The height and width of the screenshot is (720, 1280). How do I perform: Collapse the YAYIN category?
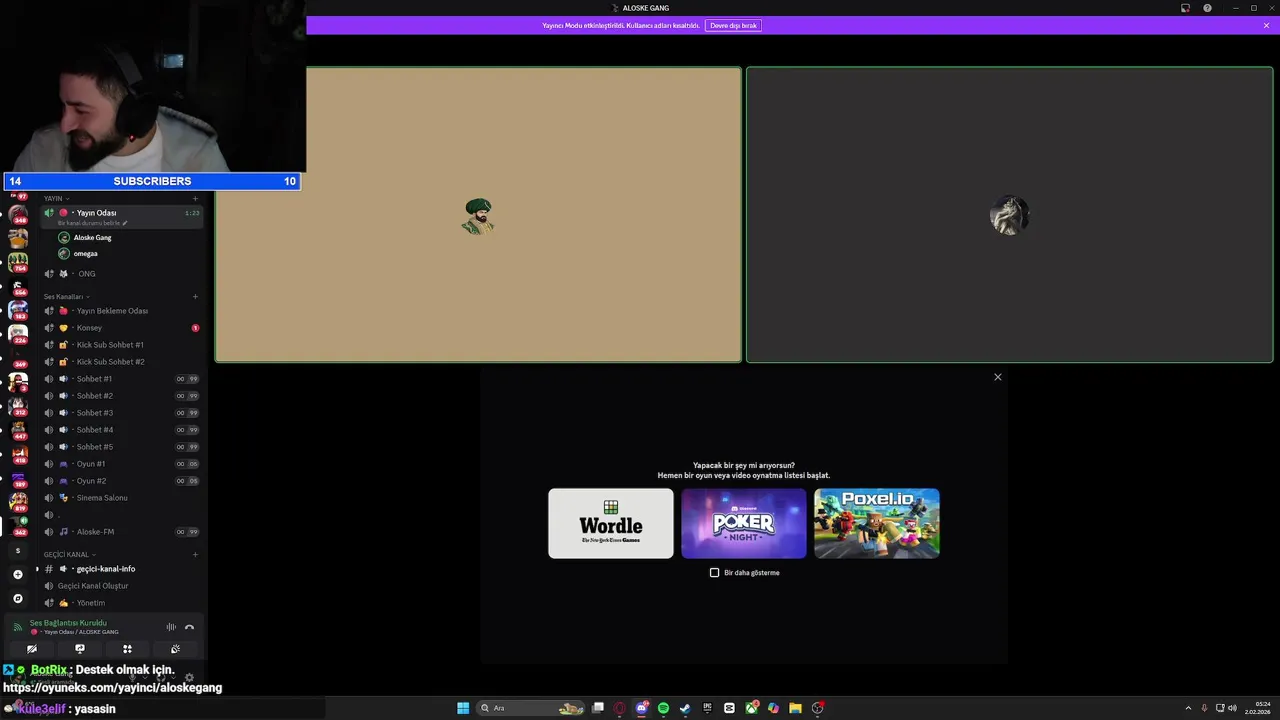pos(56,198)
